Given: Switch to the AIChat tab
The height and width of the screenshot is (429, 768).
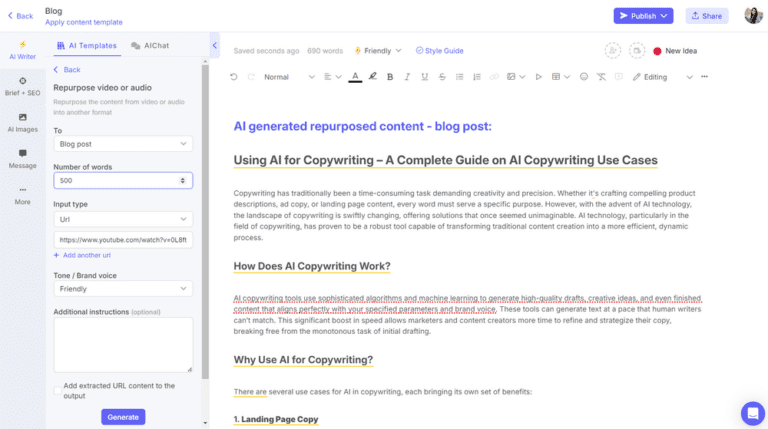Looking at the screenshot, I should (x=150, y=45).
